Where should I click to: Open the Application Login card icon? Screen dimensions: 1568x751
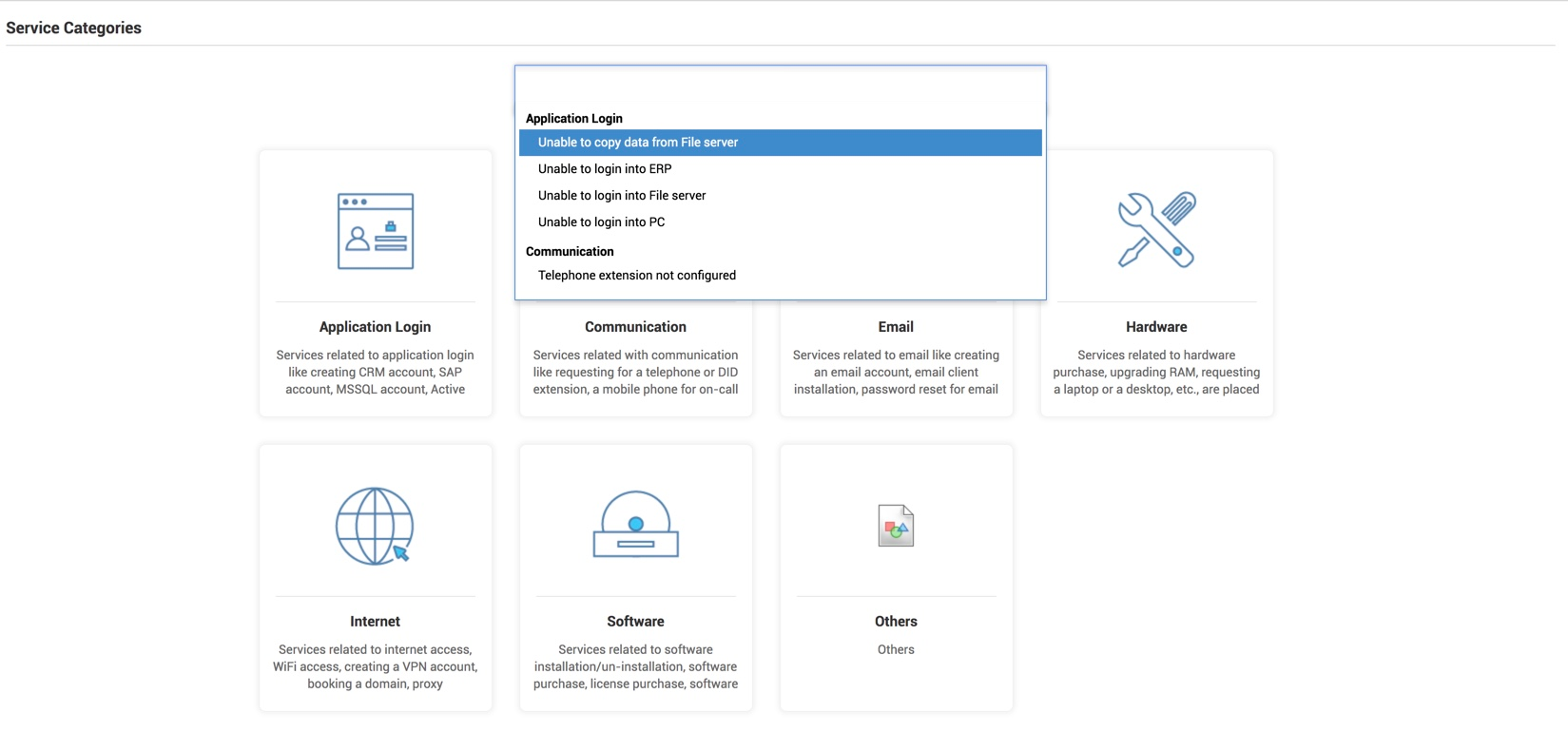[x=376, y=231]
